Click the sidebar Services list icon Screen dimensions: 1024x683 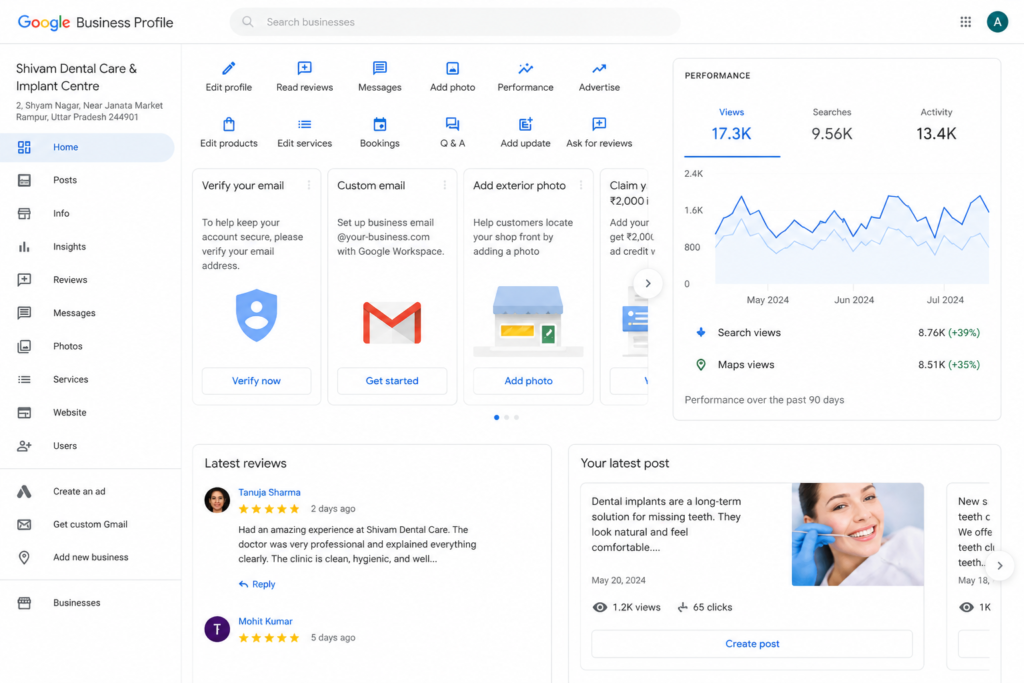(24, 379)
